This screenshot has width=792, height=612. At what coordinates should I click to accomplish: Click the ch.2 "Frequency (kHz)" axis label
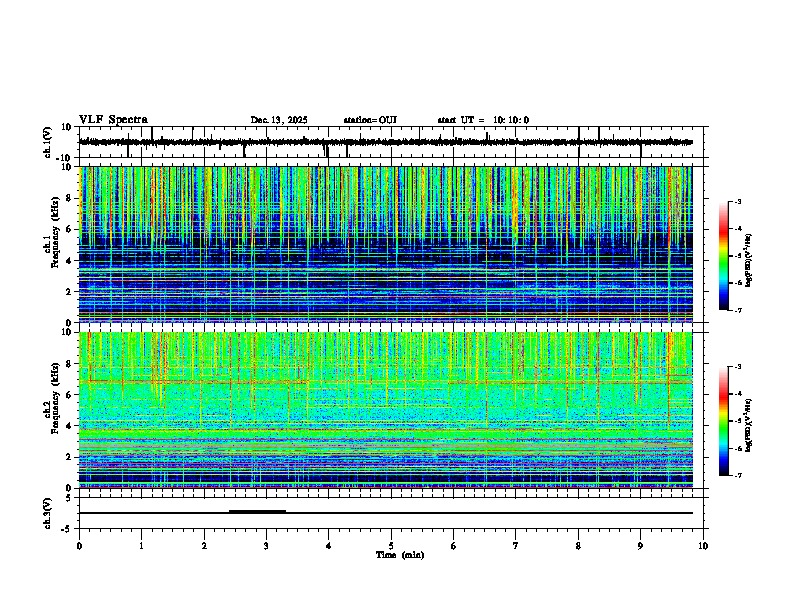[x=55, y=398]
